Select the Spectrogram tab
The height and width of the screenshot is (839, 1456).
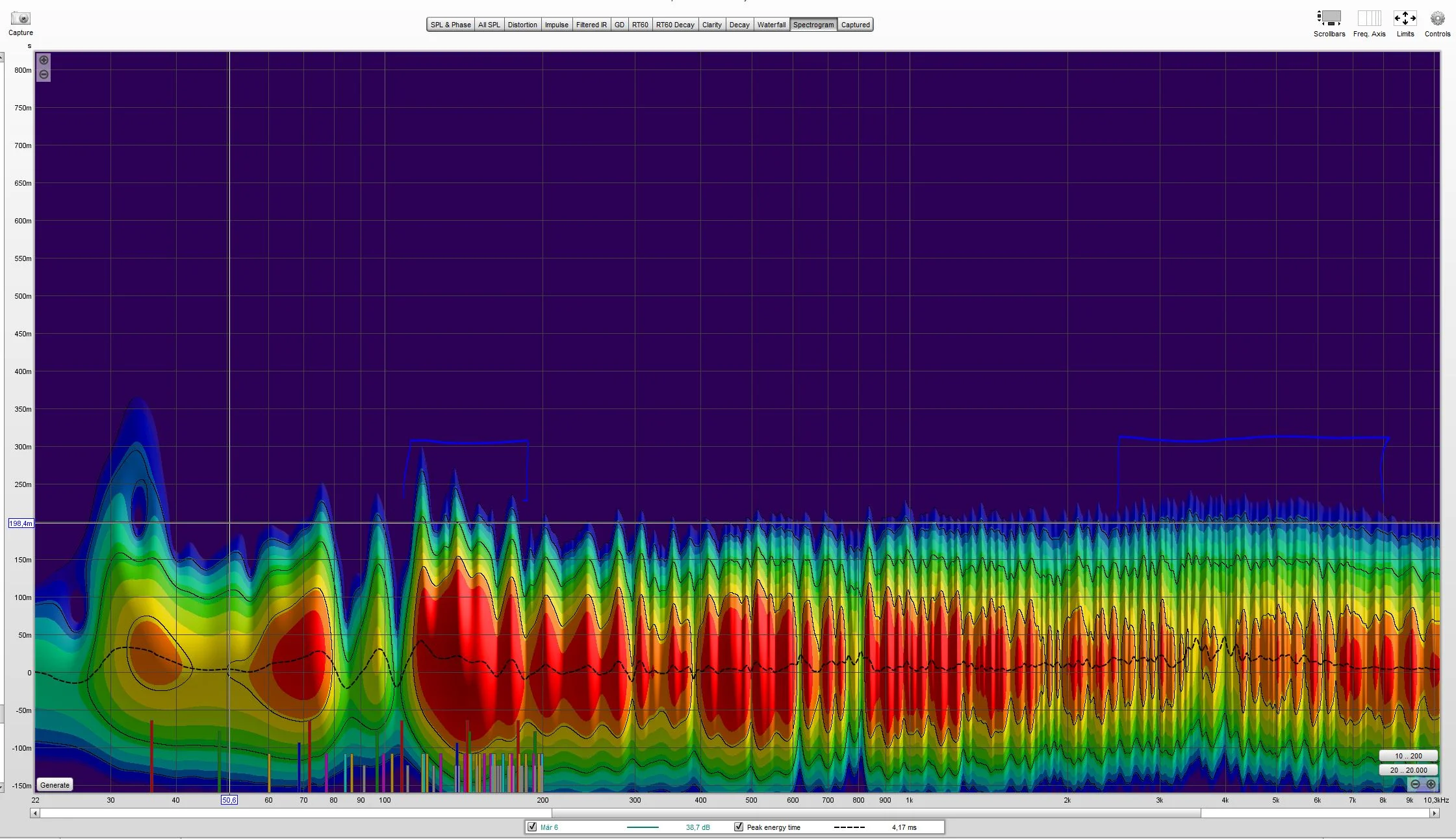(813, 25)
